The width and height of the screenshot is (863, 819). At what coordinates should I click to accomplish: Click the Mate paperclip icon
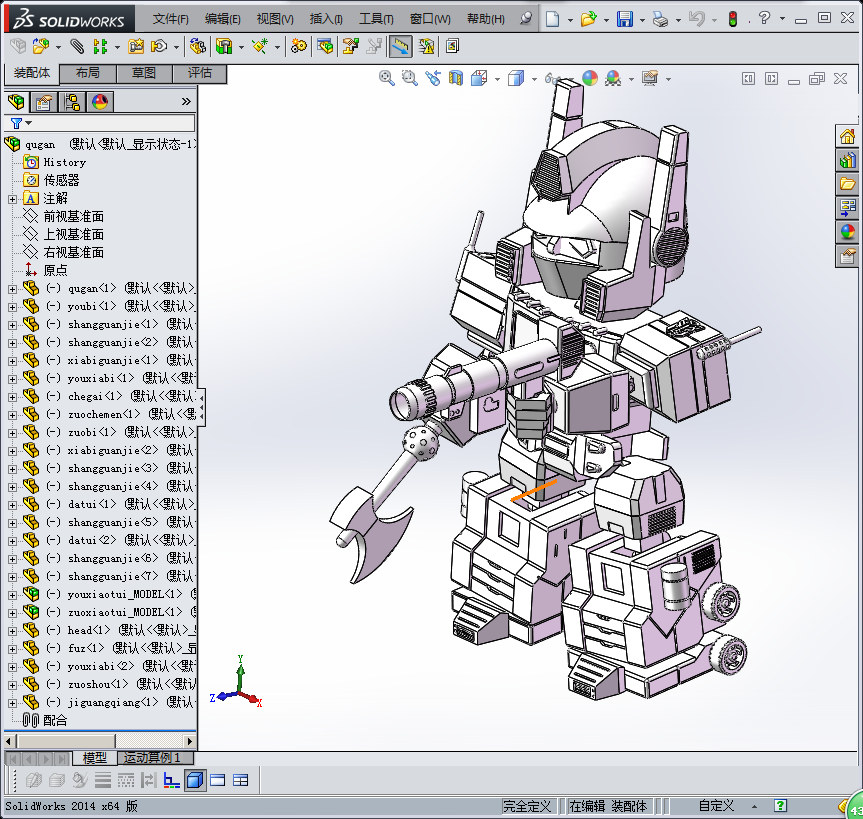coord(77,46)
